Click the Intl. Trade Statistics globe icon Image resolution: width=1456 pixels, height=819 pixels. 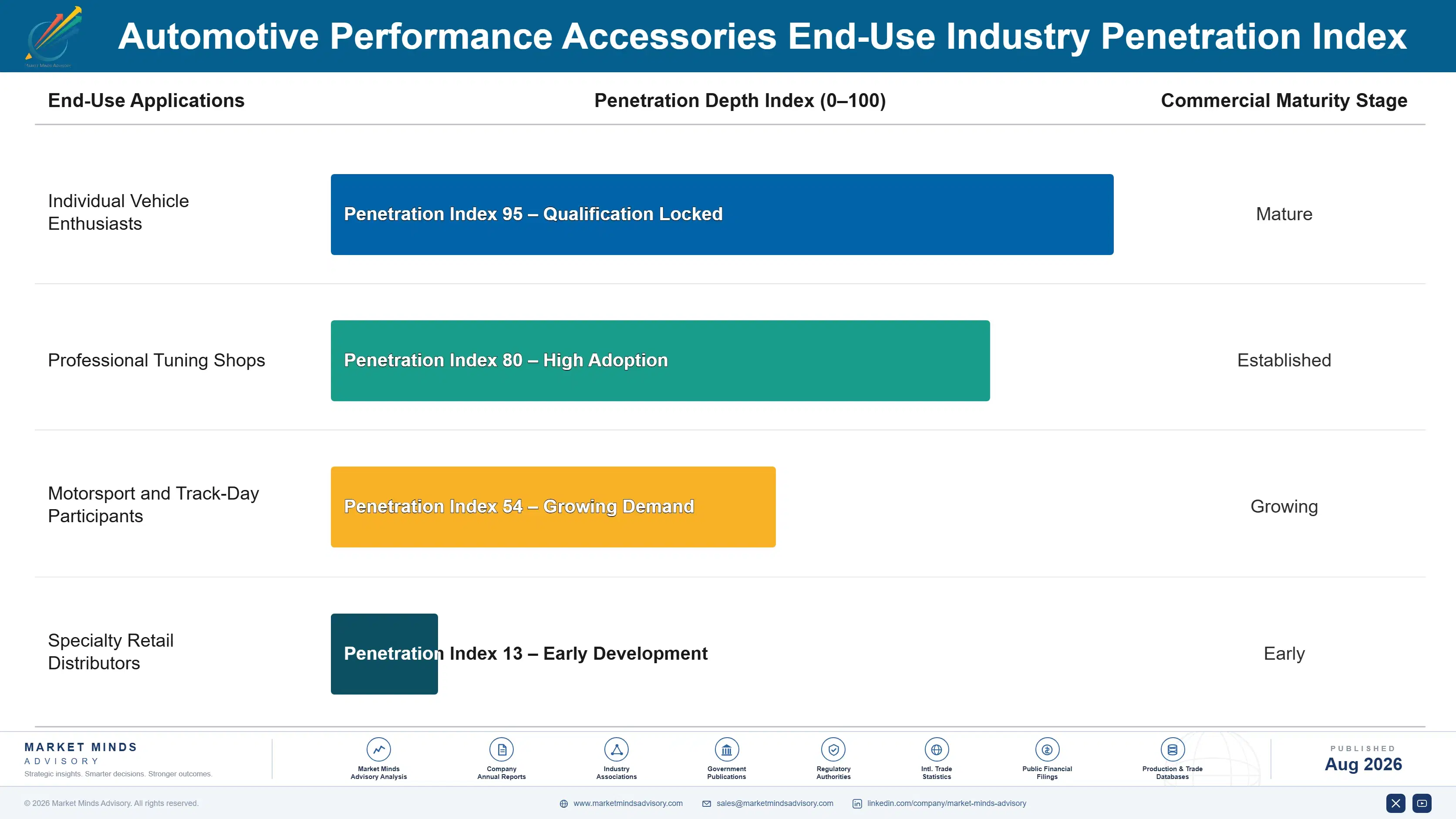click(937, 749)
